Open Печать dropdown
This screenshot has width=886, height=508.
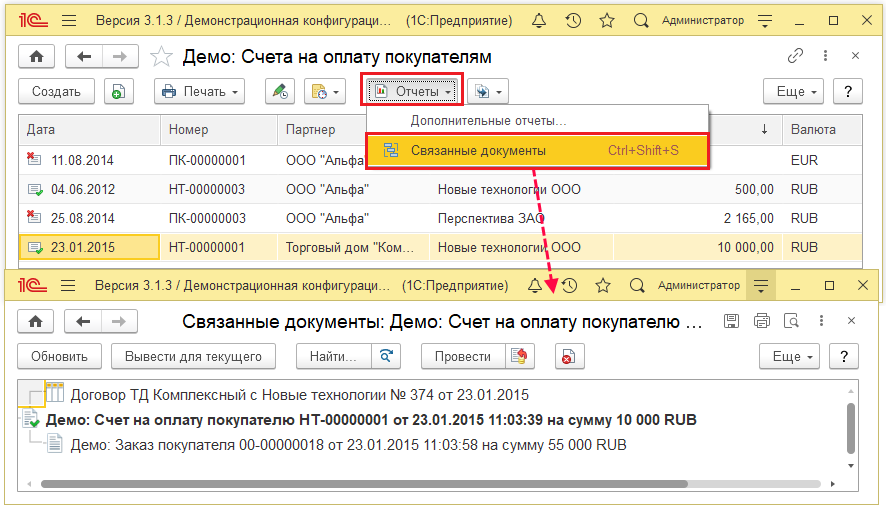click(x=199, y=92)
